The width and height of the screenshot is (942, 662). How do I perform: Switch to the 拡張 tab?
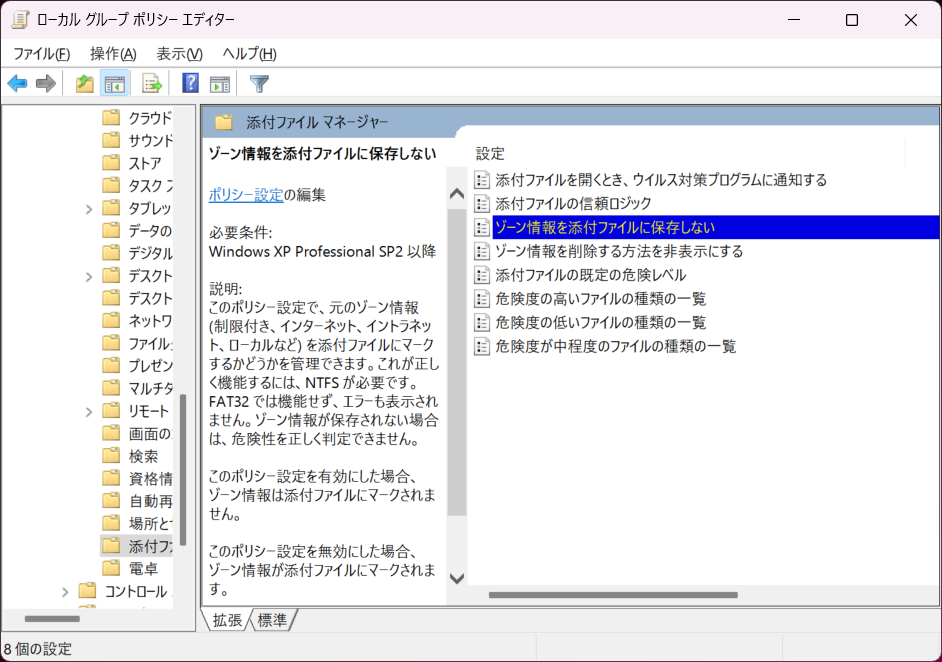pyautogui.click(x=228, y=620)
